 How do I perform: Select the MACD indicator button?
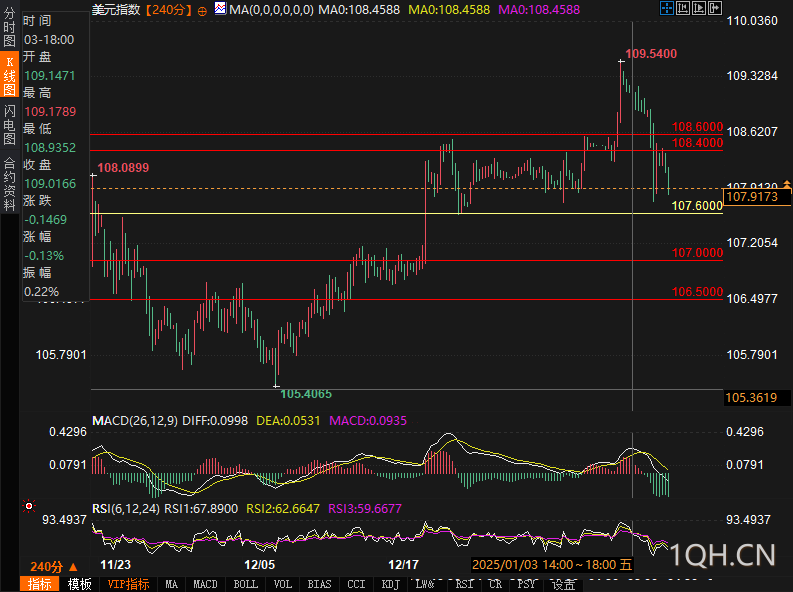205,584
